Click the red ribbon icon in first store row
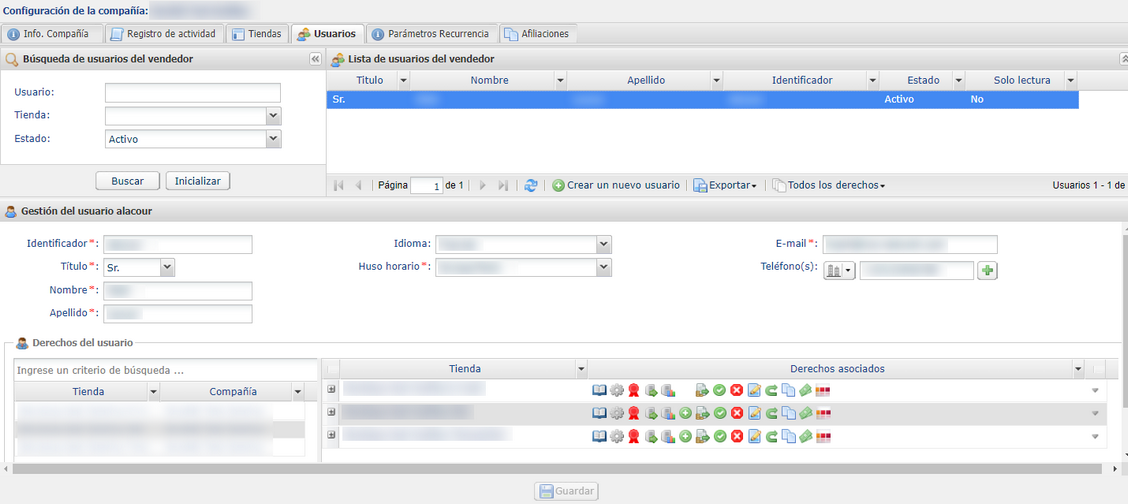This screenshot has width=1128, height=504. [634, 390]
